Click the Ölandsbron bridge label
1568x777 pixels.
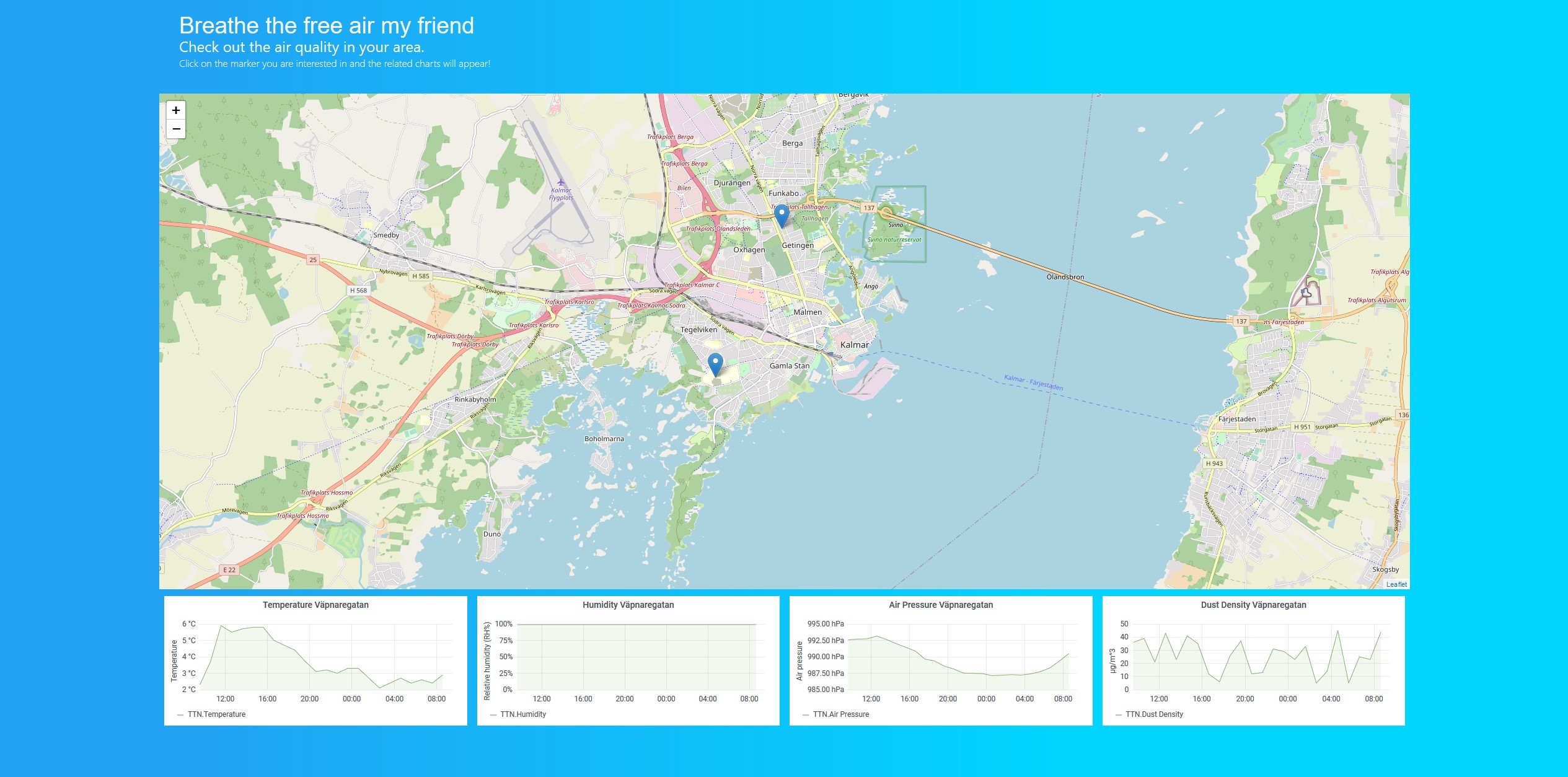[x=1065, y=277]
